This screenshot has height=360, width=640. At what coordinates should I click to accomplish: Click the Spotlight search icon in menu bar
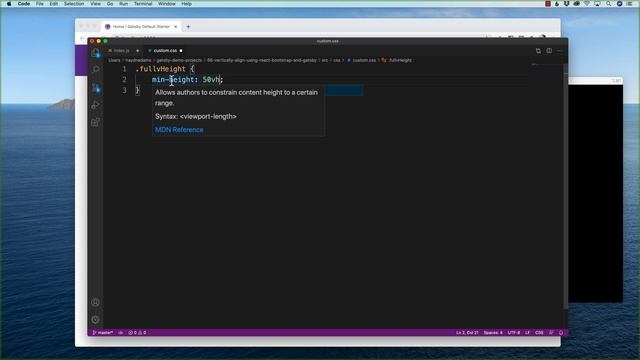(609, 4)
